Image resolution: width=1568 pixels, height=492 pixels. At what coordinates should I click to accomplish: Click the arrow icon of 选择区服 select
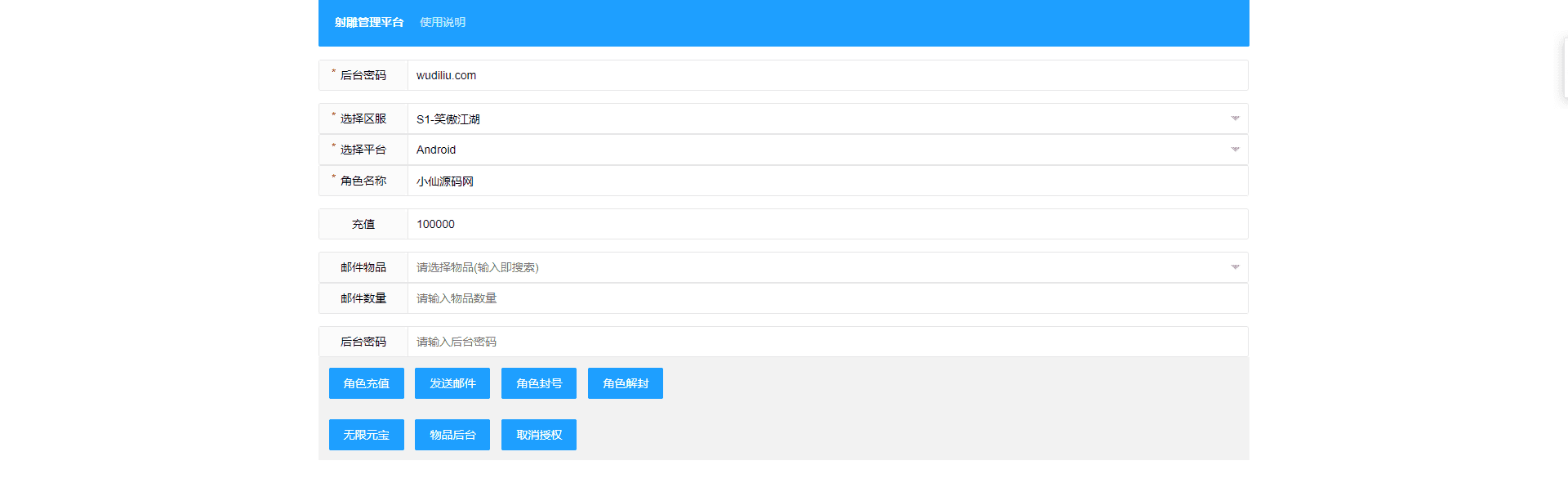click(1235, 119)
